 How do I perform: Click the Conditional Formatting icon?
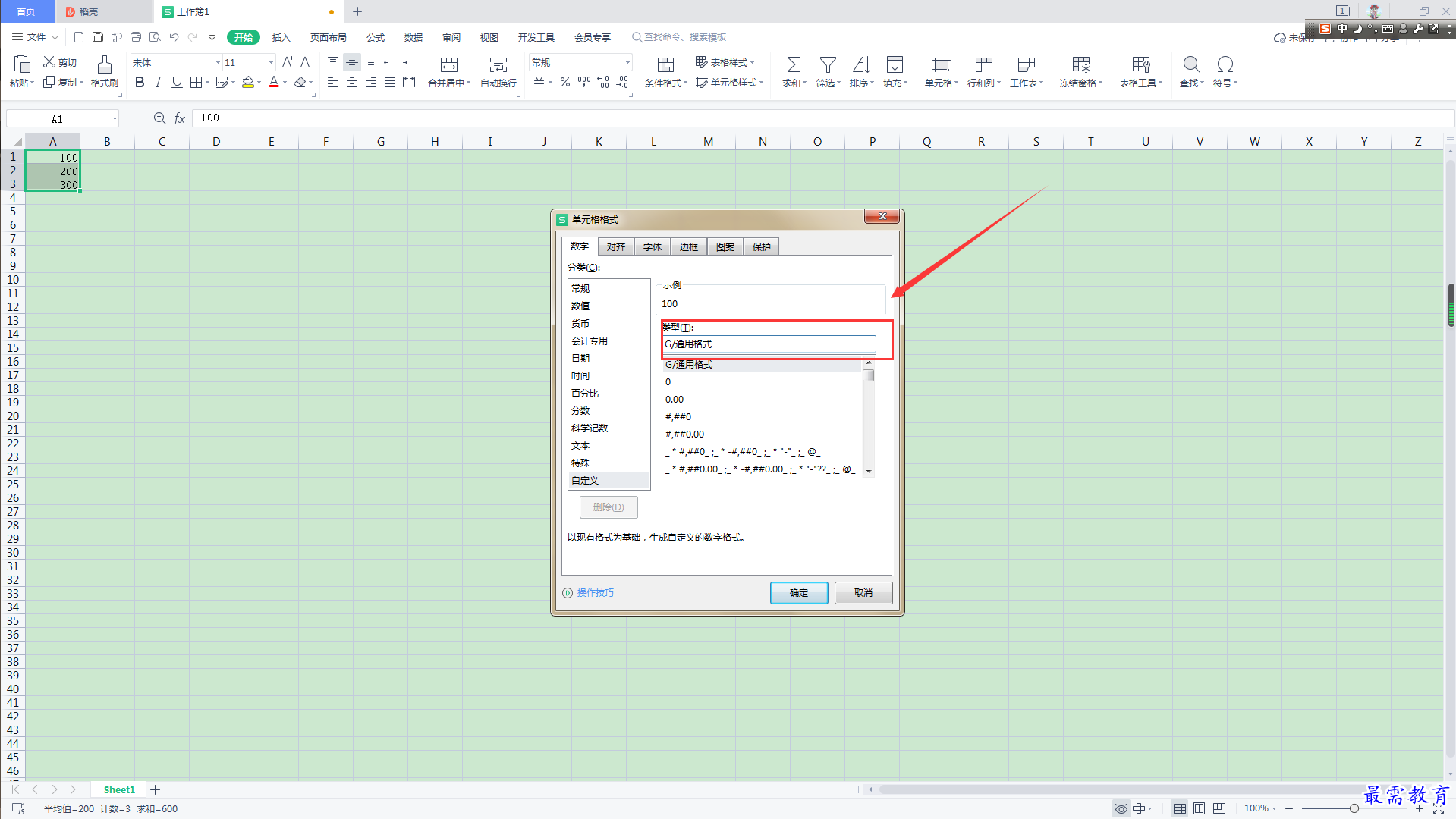[665, 64]
